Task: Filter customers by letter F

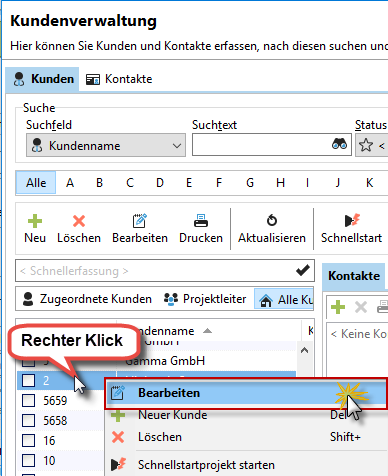Action: point(219,183)
